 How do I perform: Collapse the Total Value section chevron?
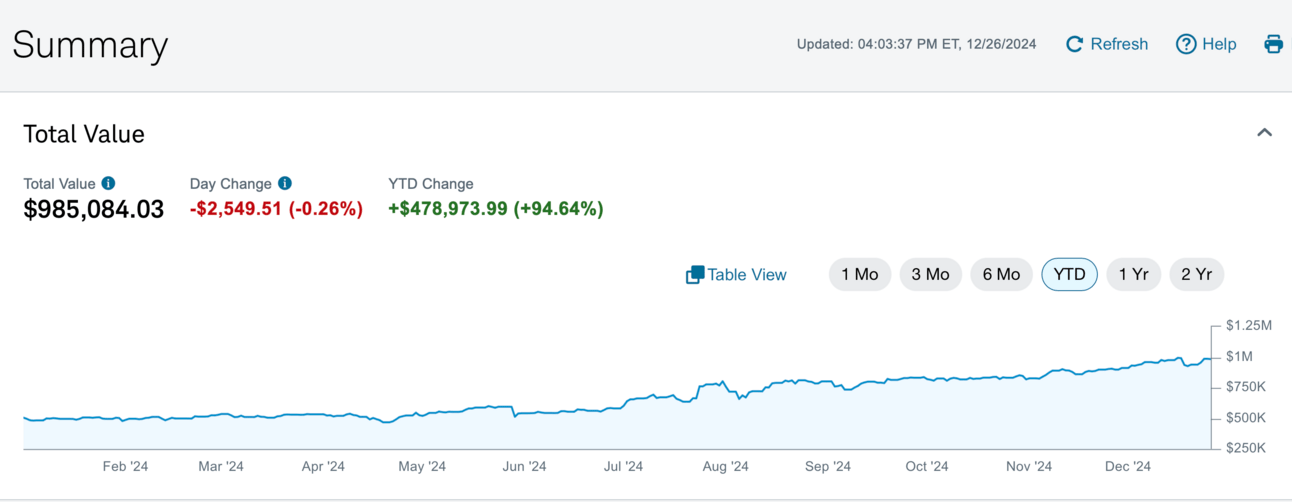(x=1264, y=133)
